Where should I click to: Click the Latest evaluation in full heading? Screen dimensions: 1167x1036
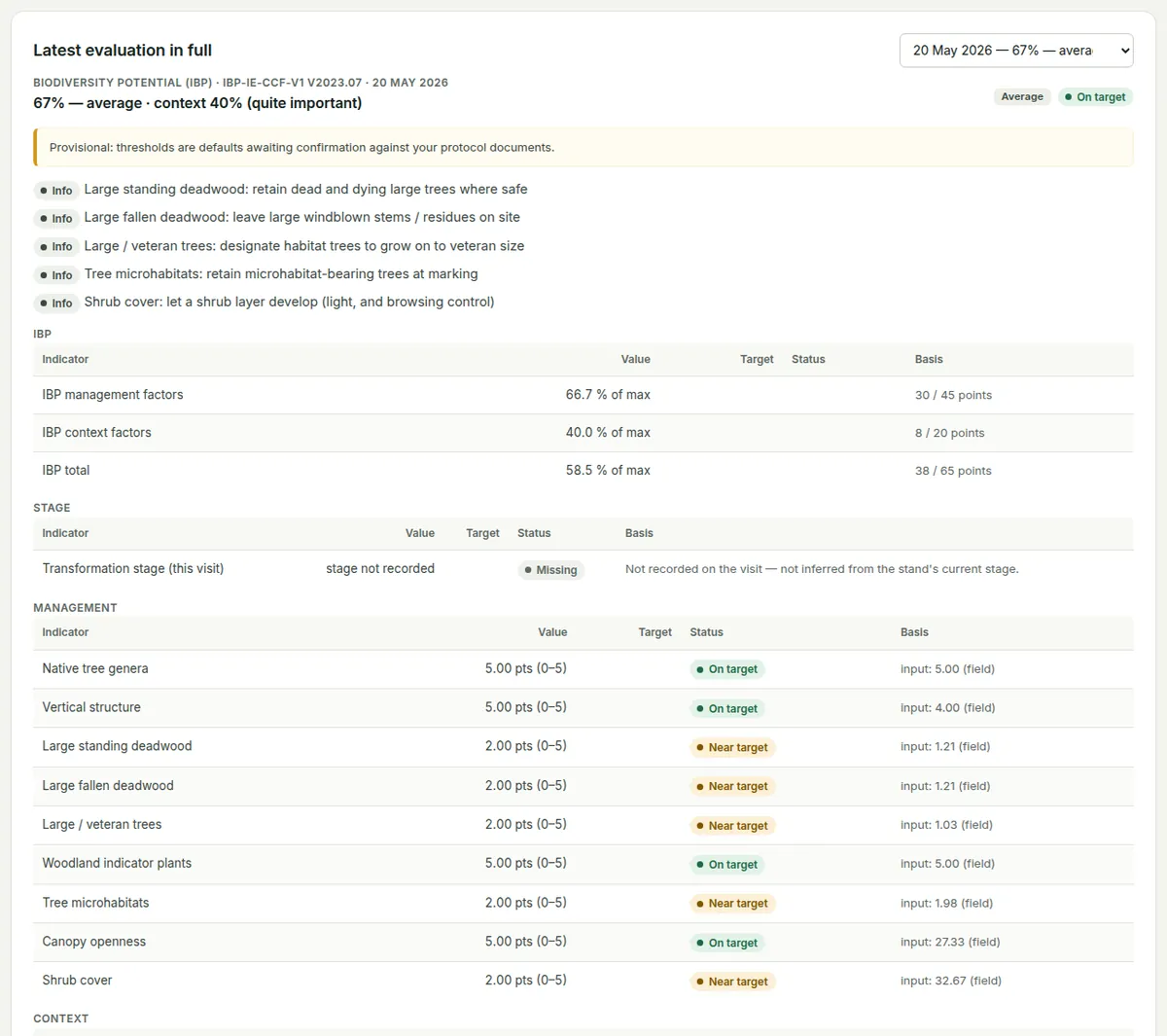123,51
